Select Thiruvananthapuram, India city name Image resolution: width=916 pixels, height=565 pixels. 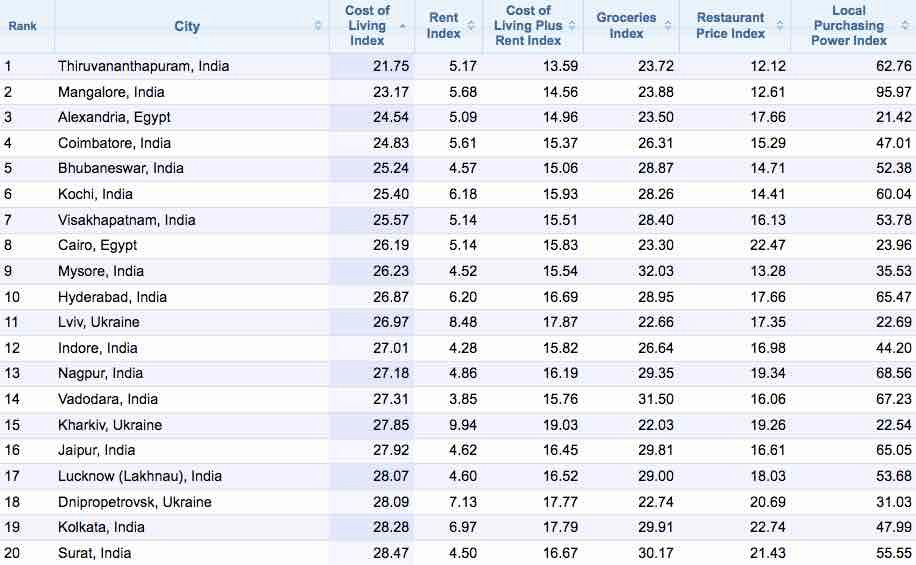click(x=143, y=66)
